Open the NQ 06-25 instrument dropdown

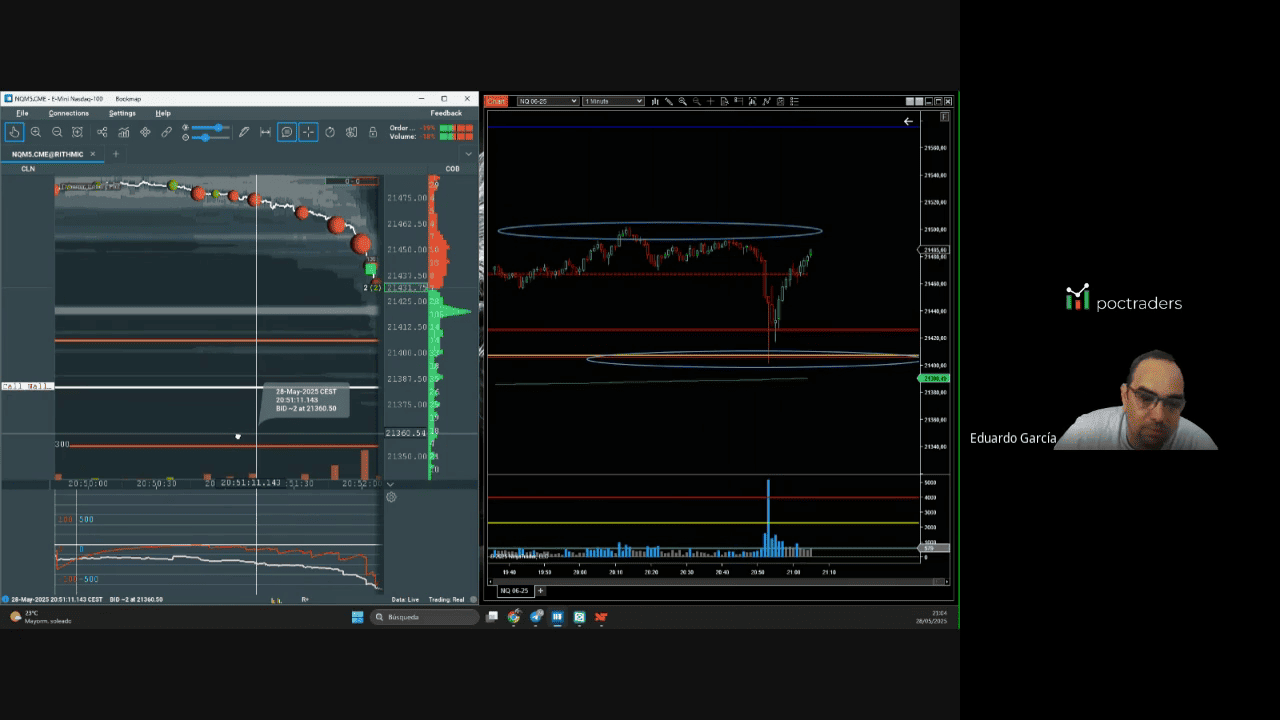click(546, 101)
